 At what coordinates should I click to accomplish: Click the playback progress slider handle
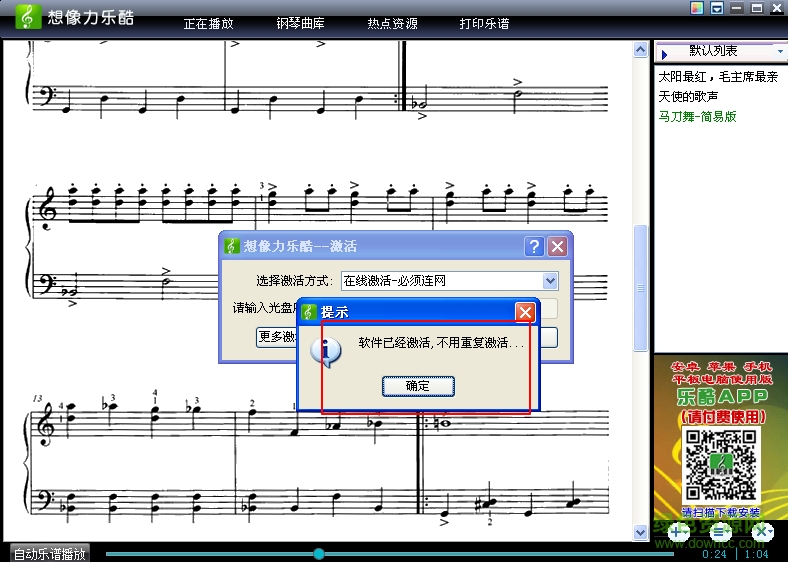point(319,553)
